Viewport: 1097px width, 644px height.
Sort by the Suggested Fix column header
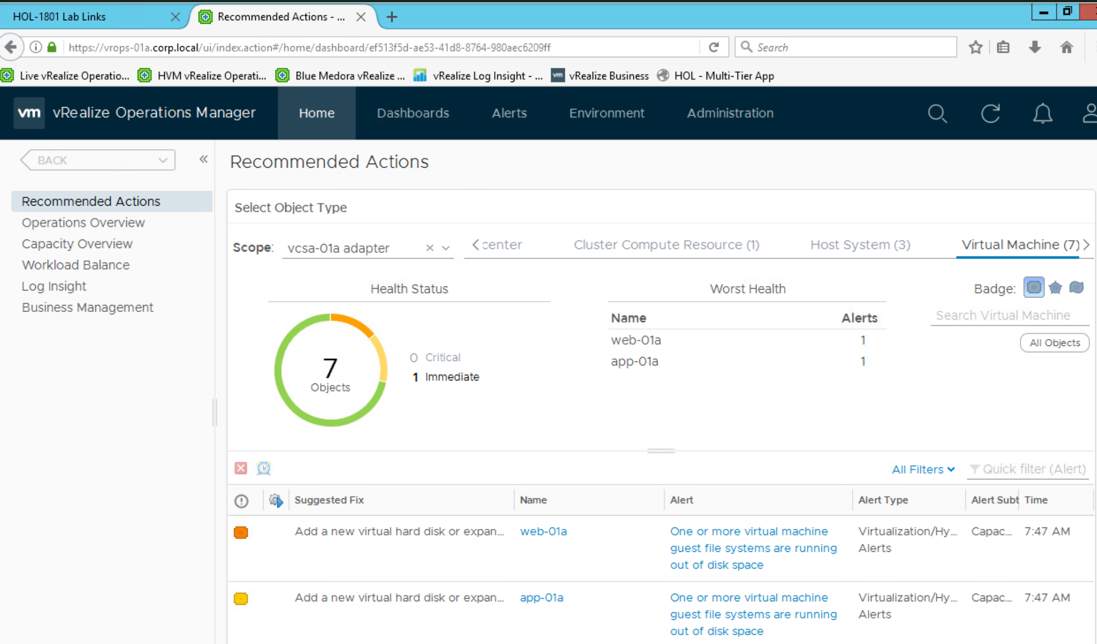click(x=330, y=500)
